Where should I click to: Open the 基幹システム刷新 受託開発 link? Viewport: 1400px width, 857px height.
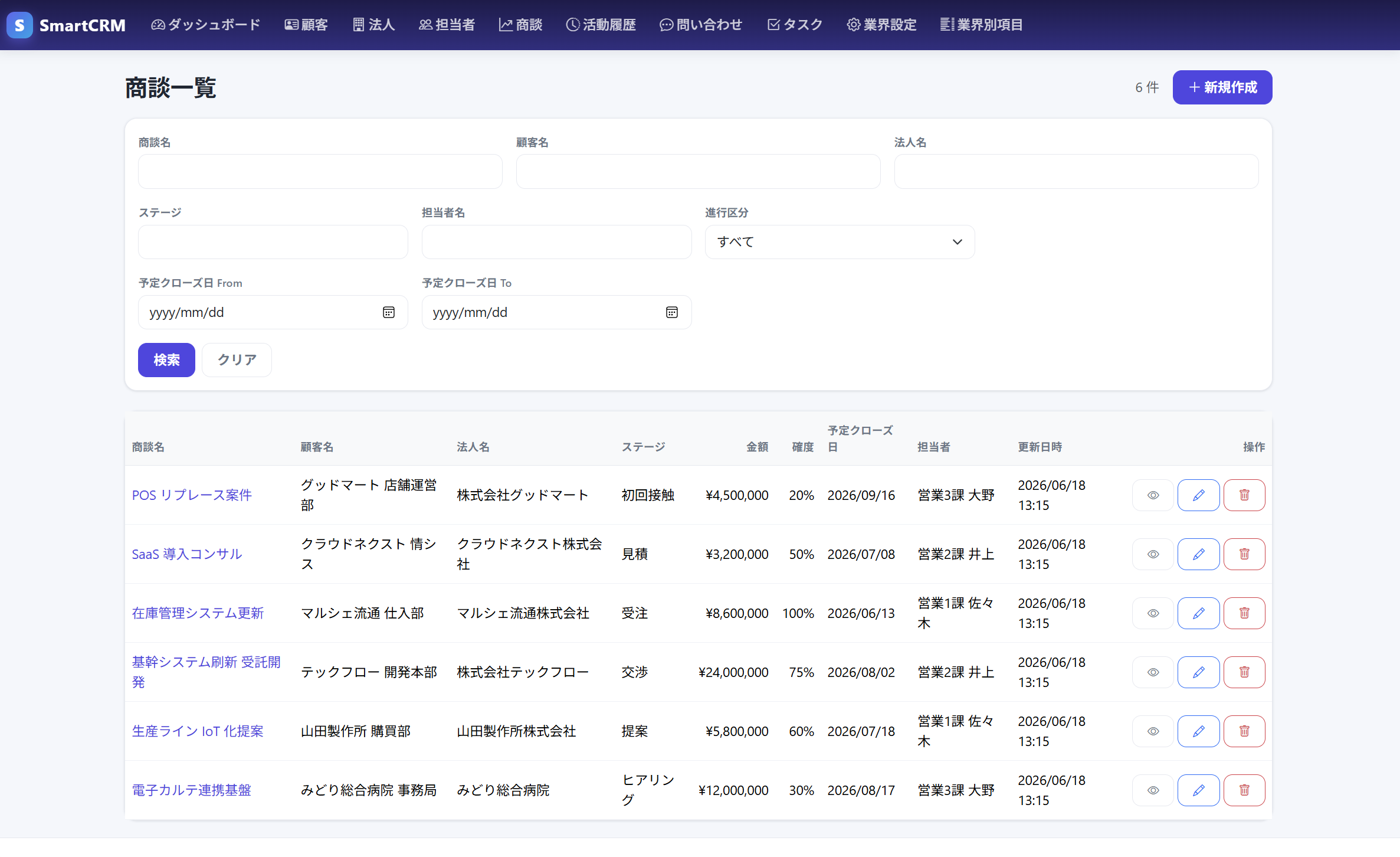coord(206,672)
